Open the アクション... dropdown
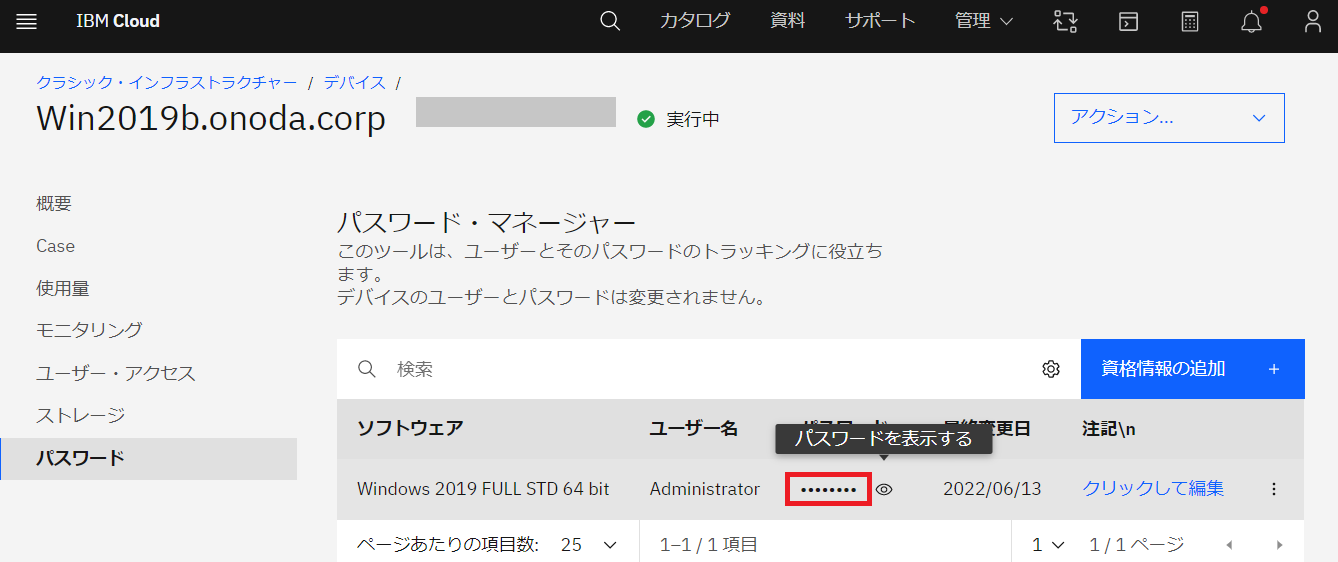 pyautogui.click(x=1169, y=118)
